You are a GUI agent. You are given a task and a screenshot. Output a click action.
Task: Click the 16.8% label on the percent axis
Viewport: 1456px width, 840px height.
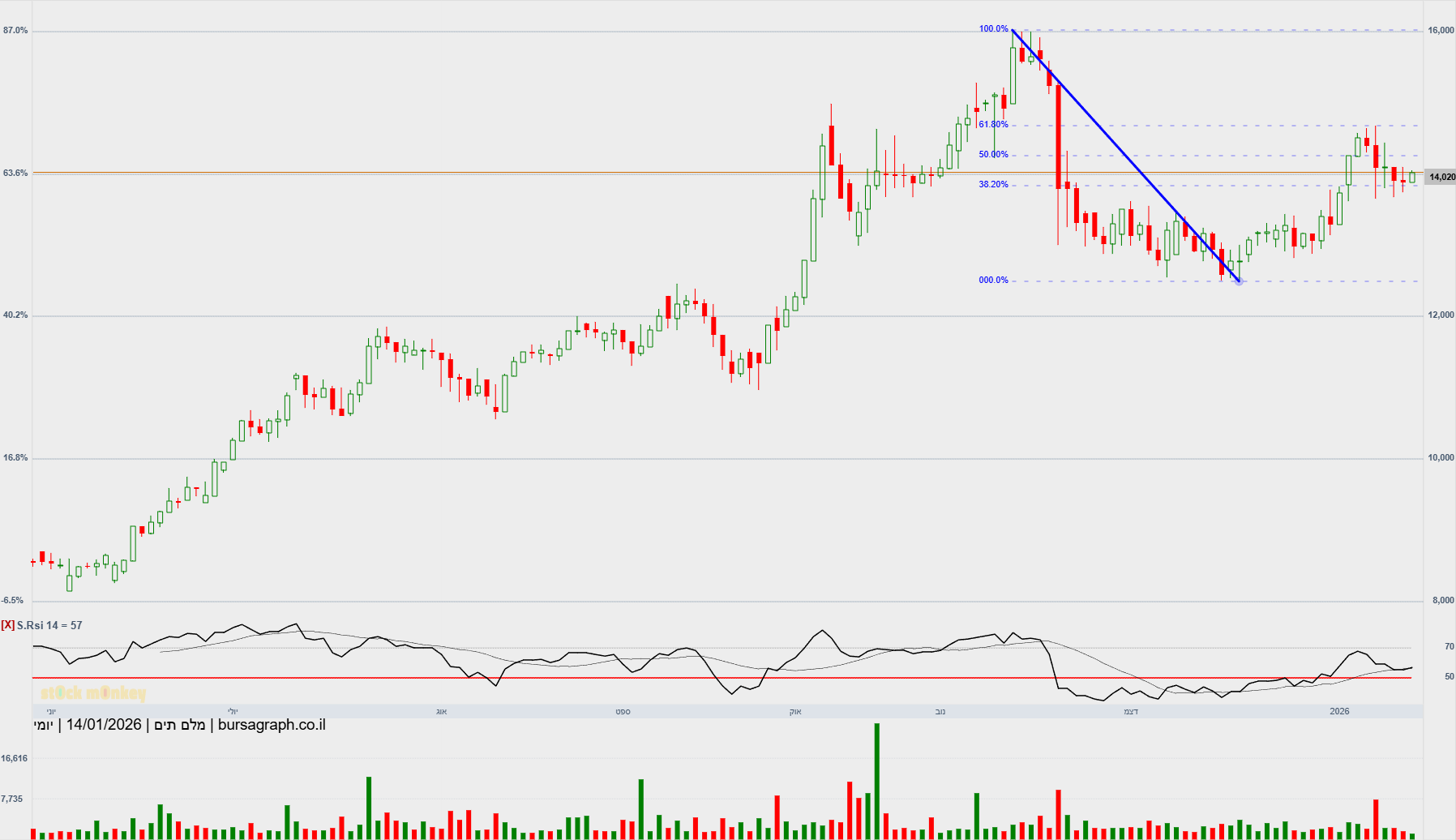(15, 458)
